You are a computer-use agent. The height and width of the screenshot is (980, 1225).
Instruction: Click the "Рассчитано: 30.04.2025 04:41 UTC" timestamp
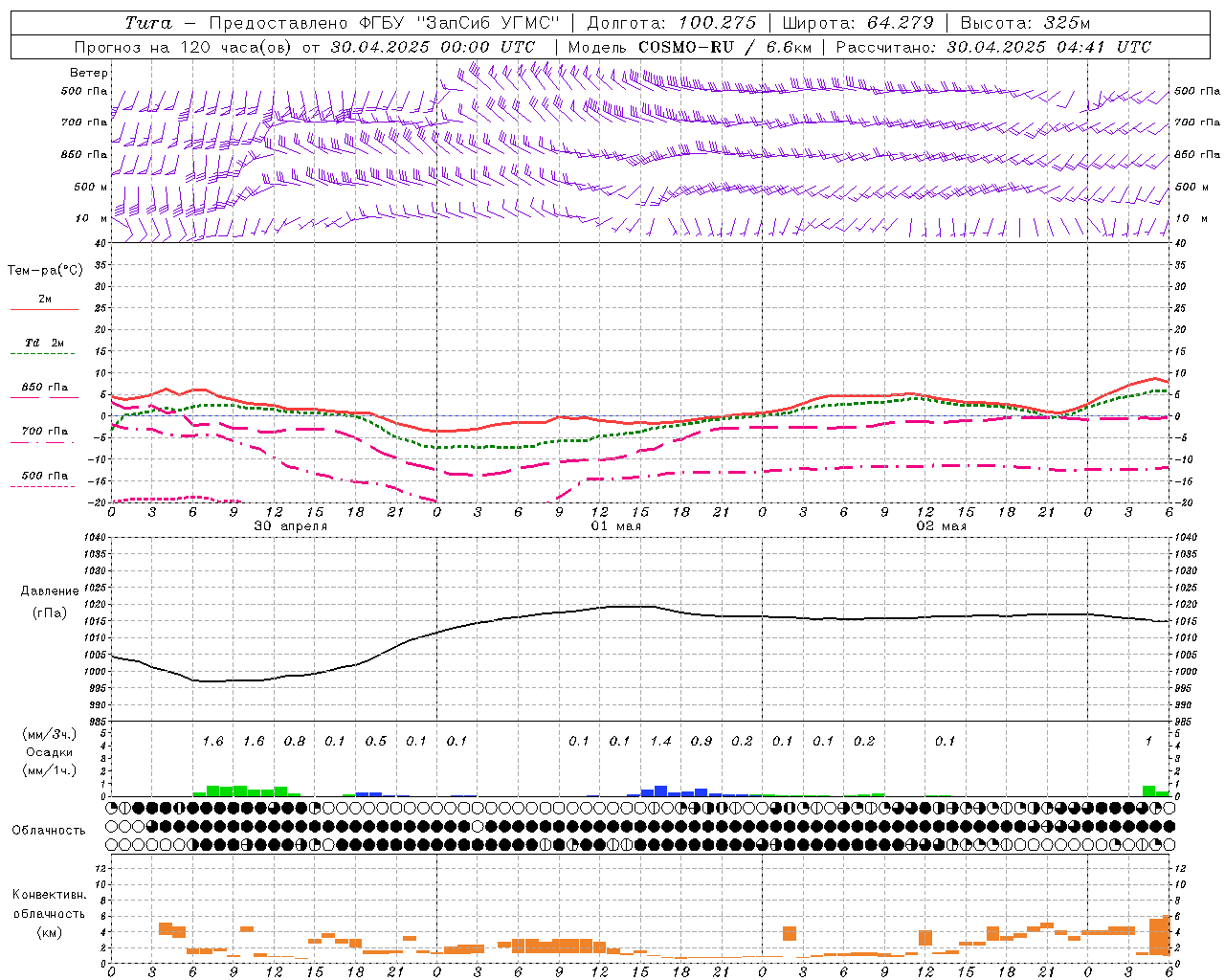click(993, 47)
